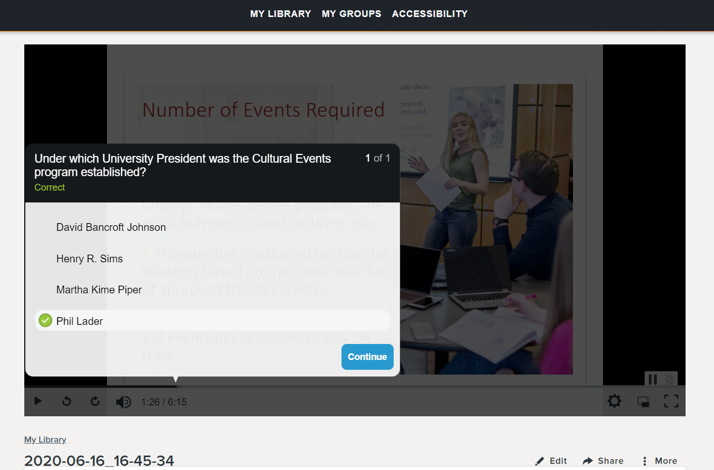
Task: Select answer Martha Kime Piper
Action: 99,290
